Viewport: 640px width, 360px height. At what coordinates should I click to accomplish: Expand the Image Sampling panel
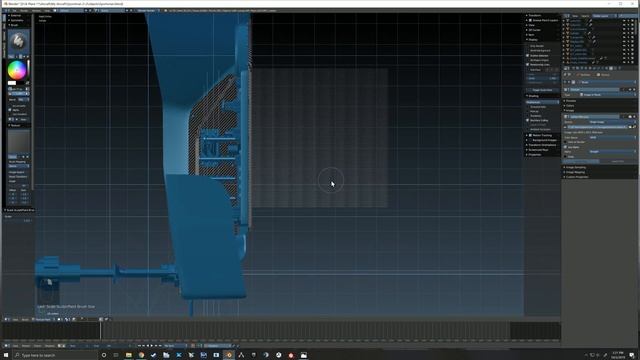click(x=576, y=167)
